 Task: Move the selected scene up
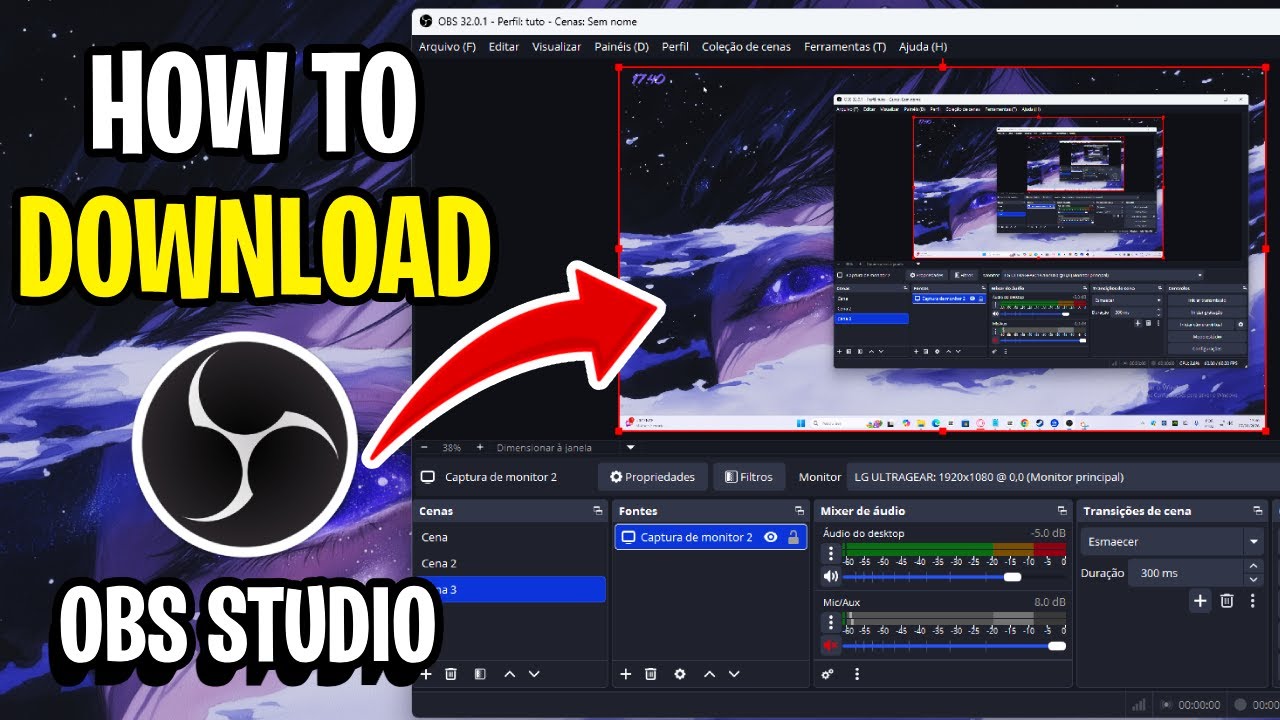tap(510, 674)
